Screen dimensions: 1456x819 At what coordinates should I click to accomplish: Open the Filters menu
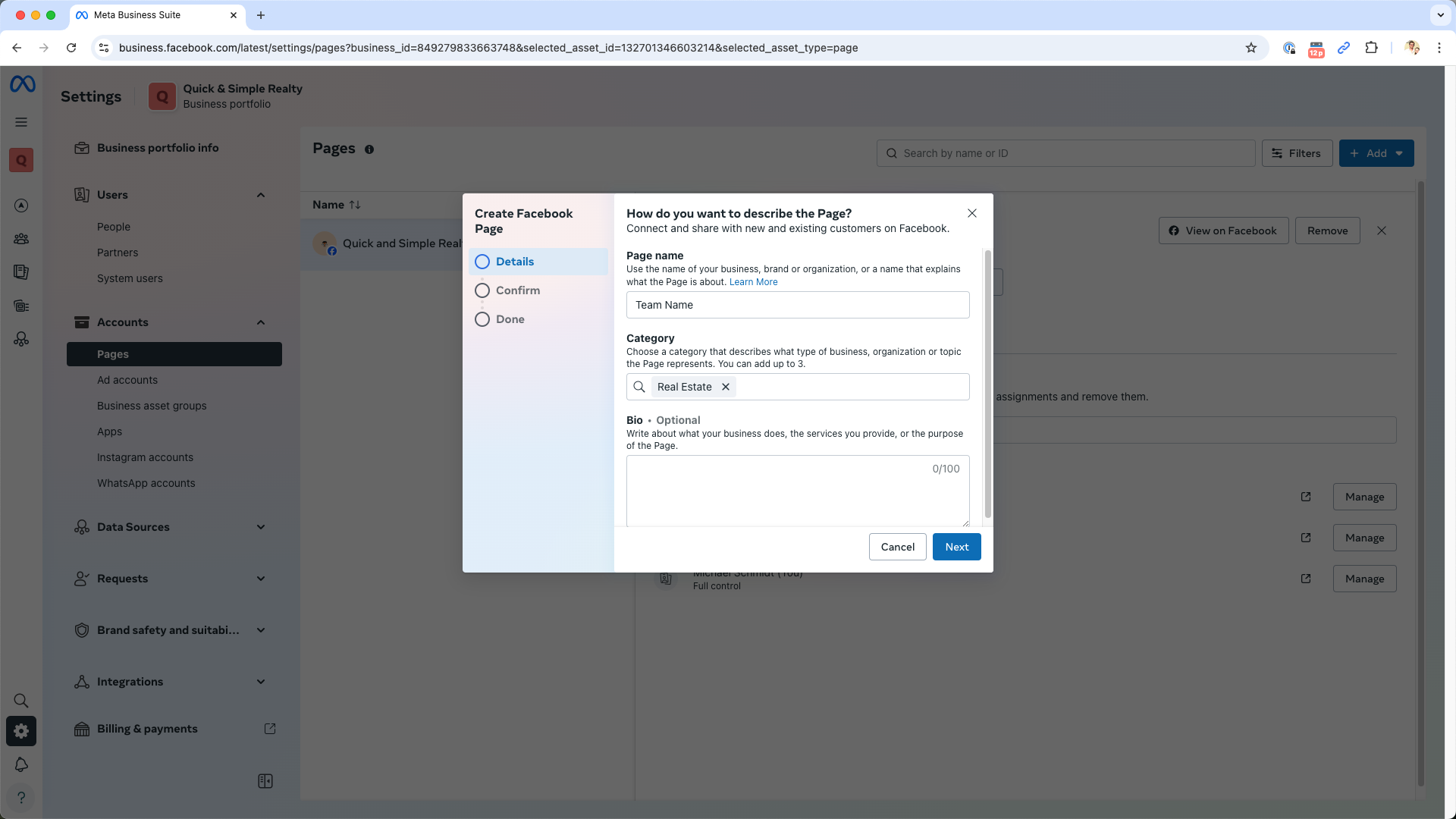(1297, 153)
